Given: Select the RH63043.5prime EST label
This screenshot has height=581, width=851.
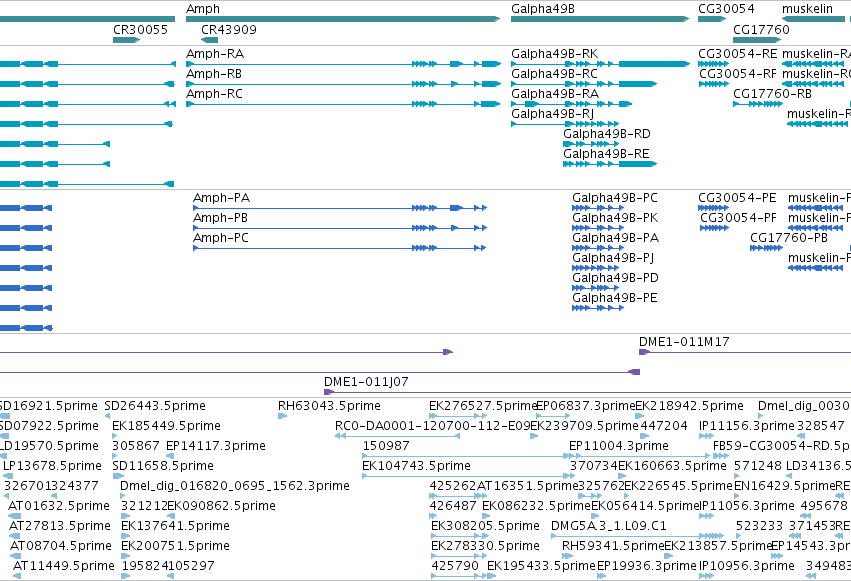Looking at the screenshot, I should 329,406.
